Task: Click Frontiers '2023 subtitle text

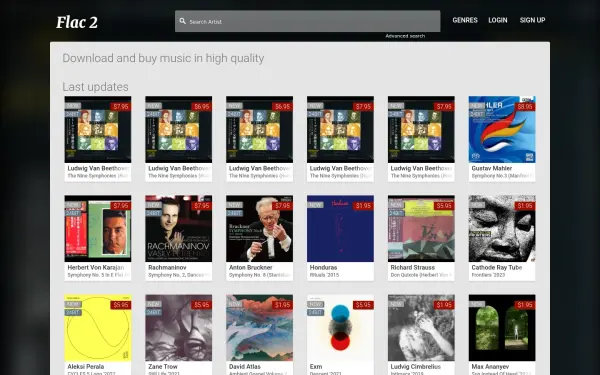Action: click(488, 275)
